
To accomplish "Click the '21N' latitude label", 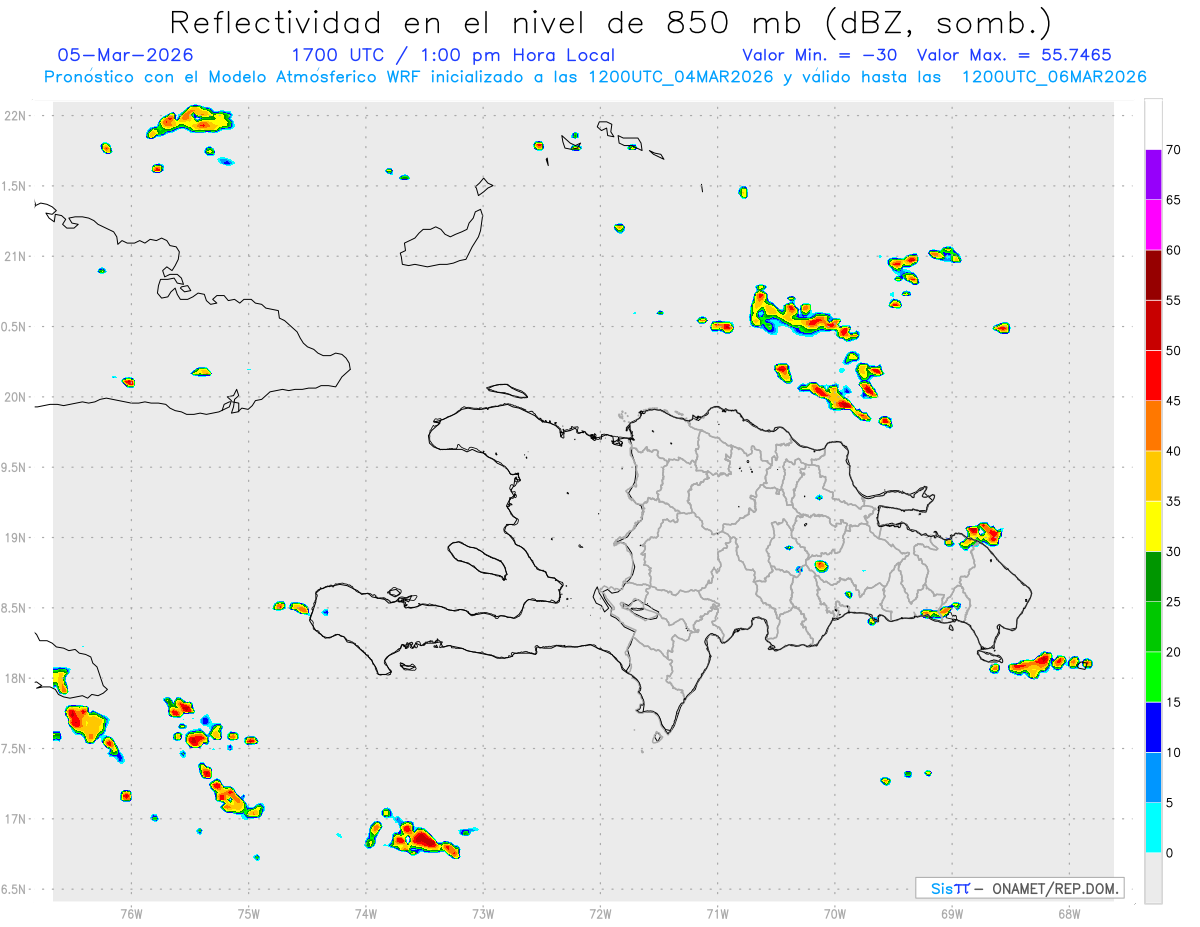I will pyautogui.click(x=14, y=257).
